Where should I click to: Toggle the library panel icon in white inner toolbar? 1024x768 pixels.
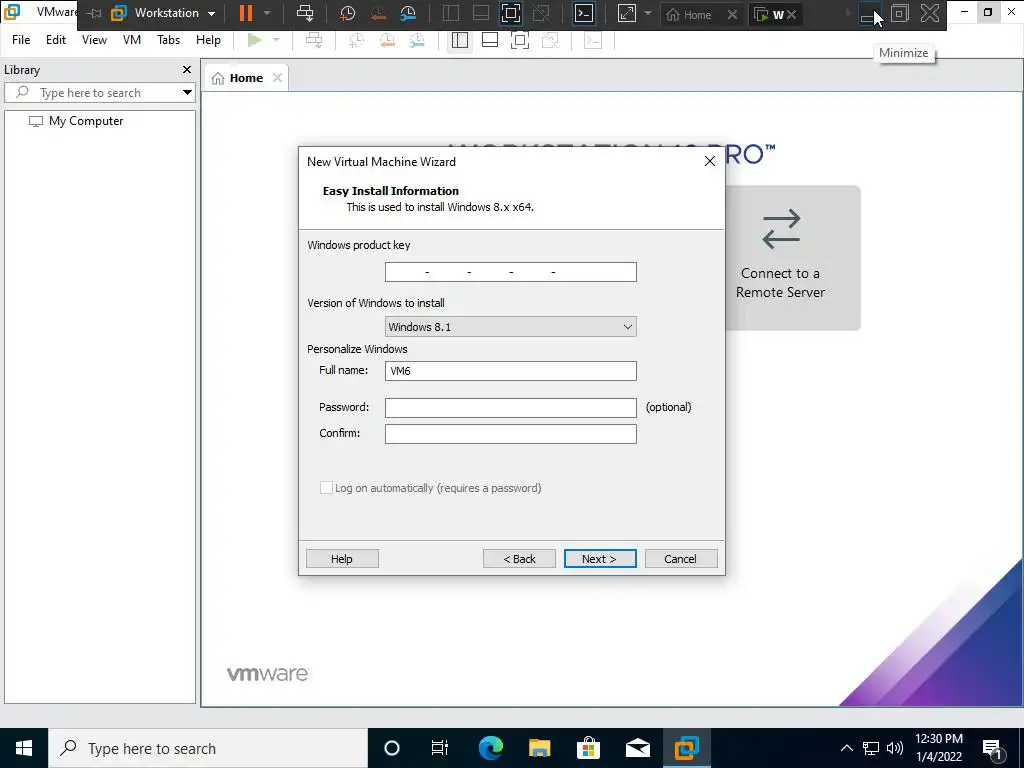pyautogui.click(x=460, y=40)
